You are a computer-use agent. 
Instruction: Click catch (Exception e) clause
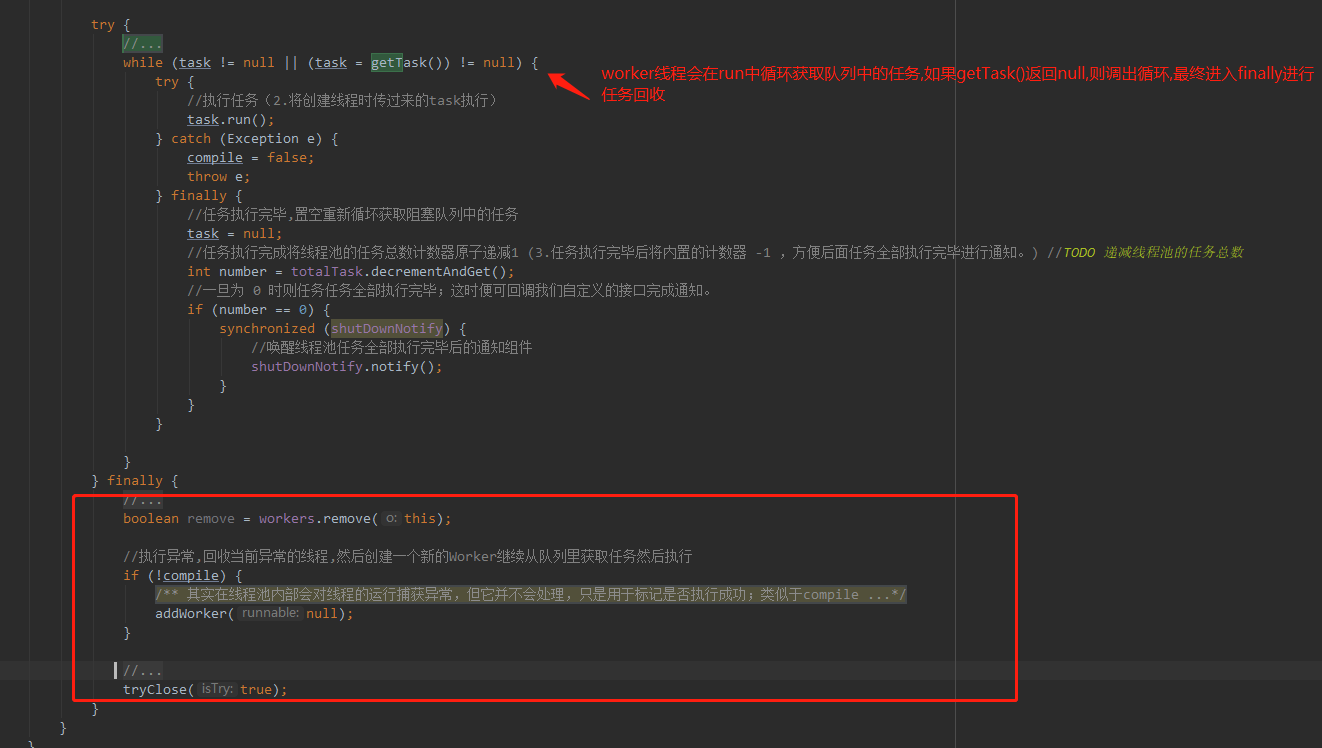(255, 138)
